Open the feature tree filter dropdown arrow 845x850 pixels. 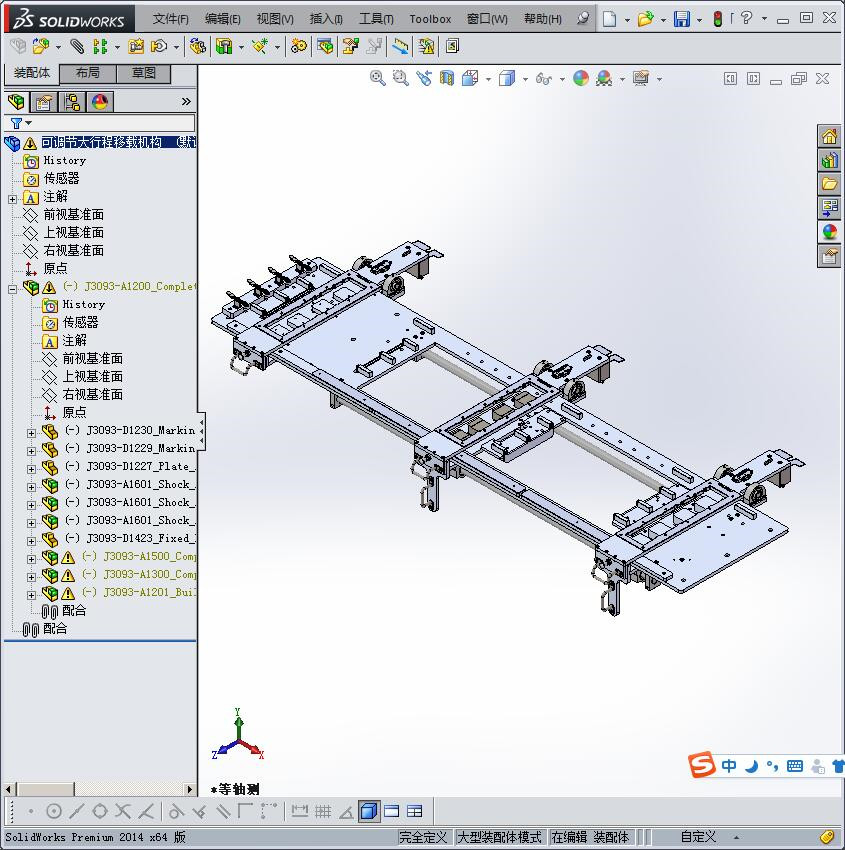(x=29, y=123)
